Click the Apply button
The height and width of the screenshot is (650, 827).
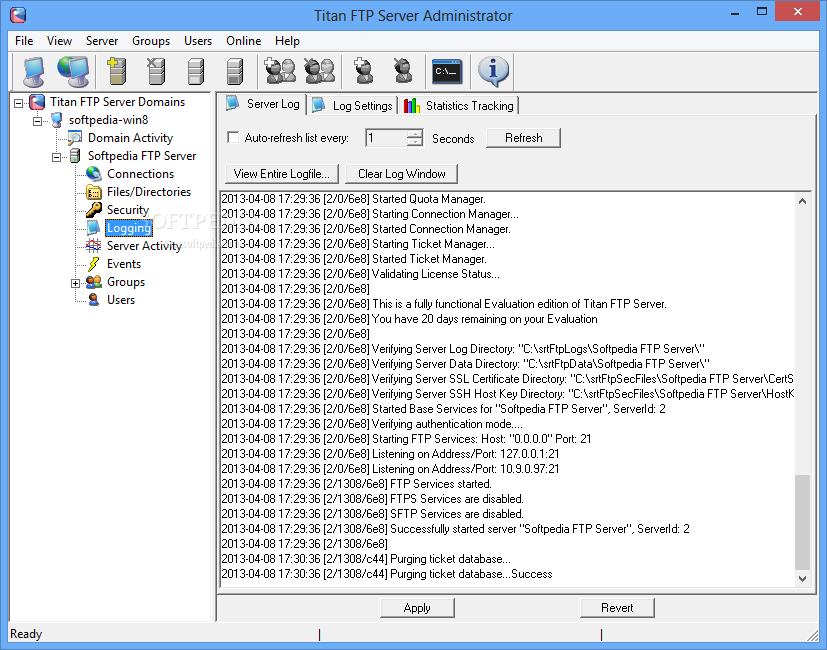click(417, 608)
